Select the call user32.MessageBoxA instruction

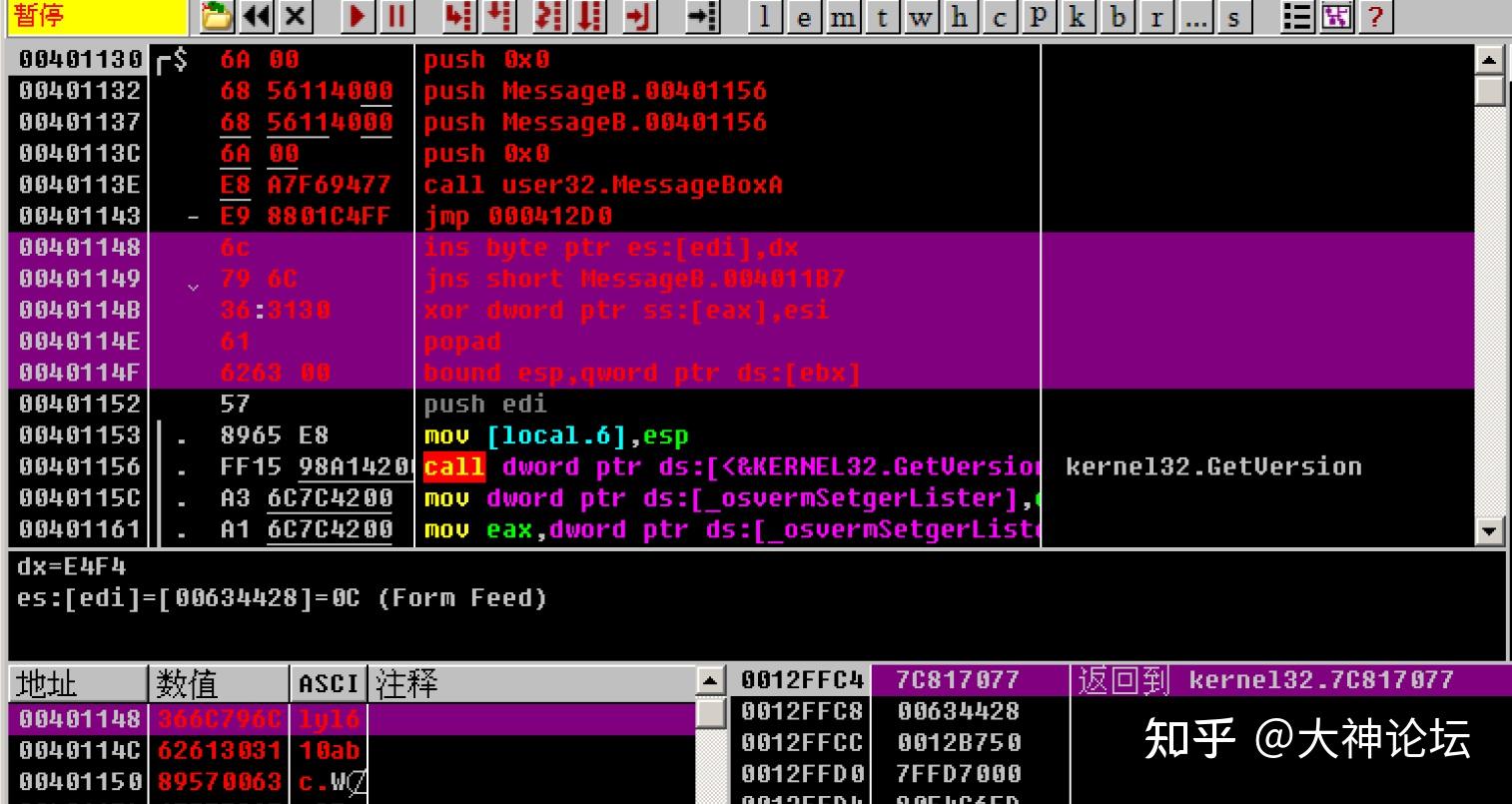click(603, 185)
